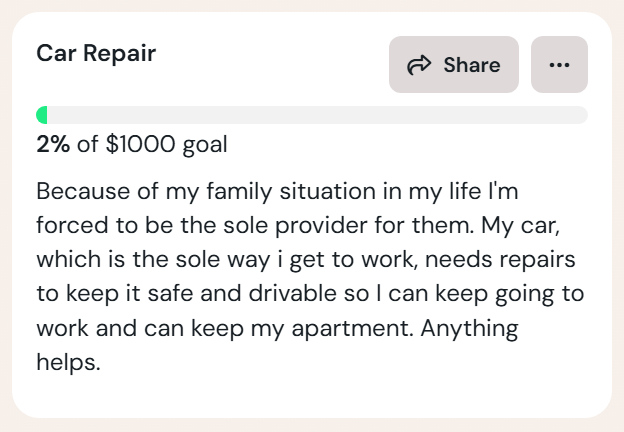Click the bold 2% percentage text
The width and height of the screenshot is (624, 432).
pos(53,145)
